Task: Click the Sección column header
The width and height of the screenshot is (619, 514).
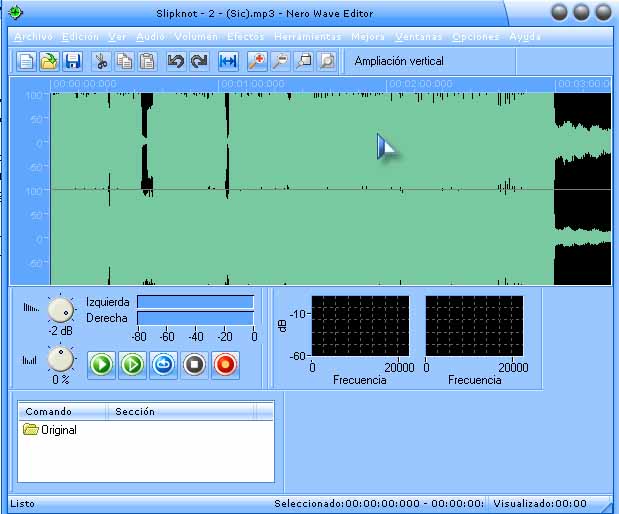Action: click(x=180, y=411)
